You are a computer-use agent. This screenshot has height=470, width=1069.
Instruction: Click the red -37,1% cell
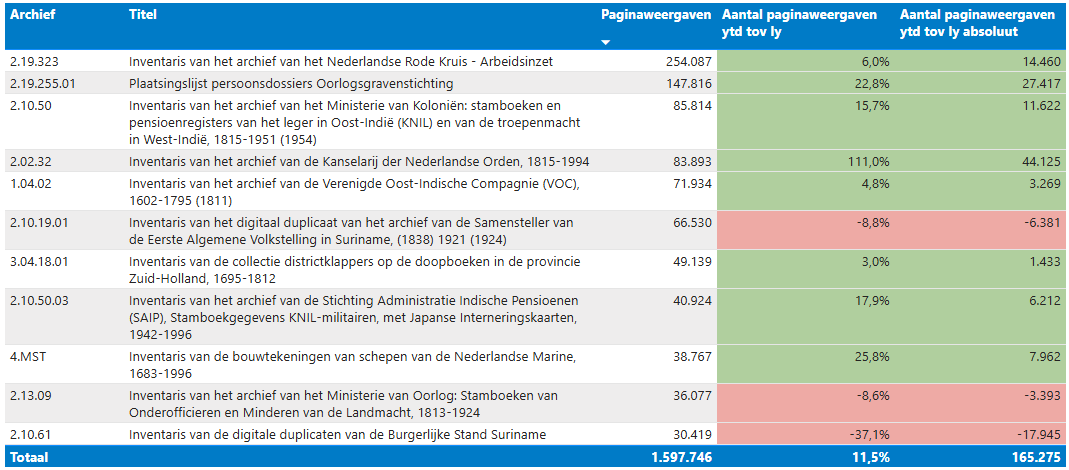pos(866,434)
